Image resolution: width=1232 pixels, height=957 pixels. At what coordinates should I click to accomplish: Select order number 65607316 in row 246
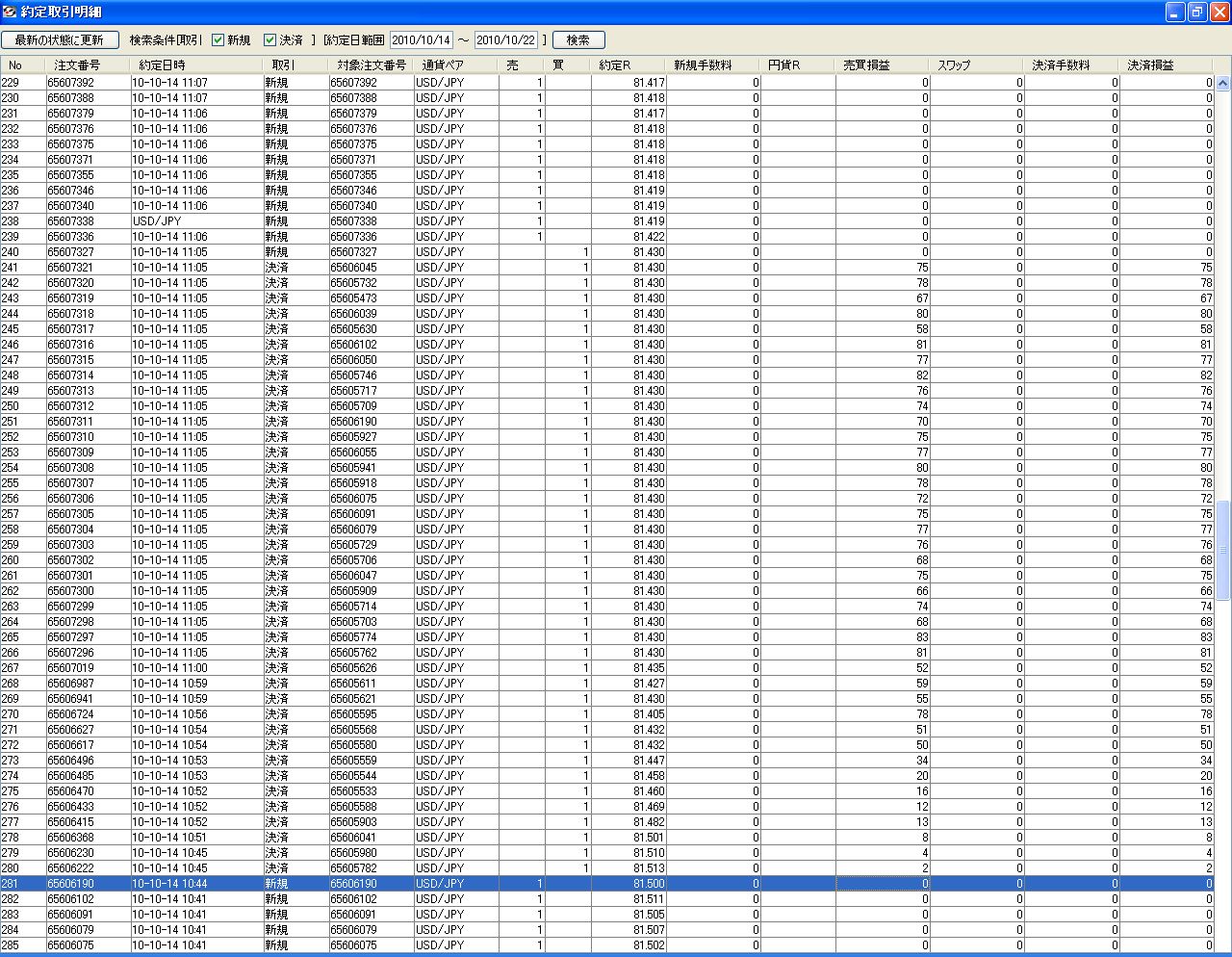pos(88,345)
